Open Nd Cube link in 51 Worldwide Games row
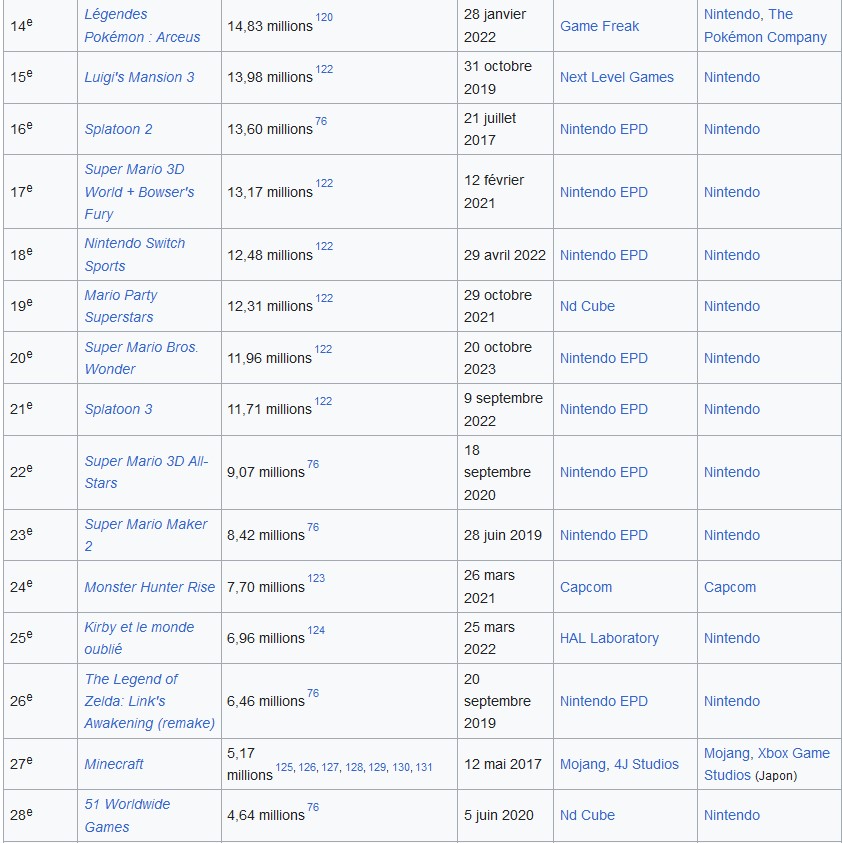The image size is (842, 843). [587, 816]
